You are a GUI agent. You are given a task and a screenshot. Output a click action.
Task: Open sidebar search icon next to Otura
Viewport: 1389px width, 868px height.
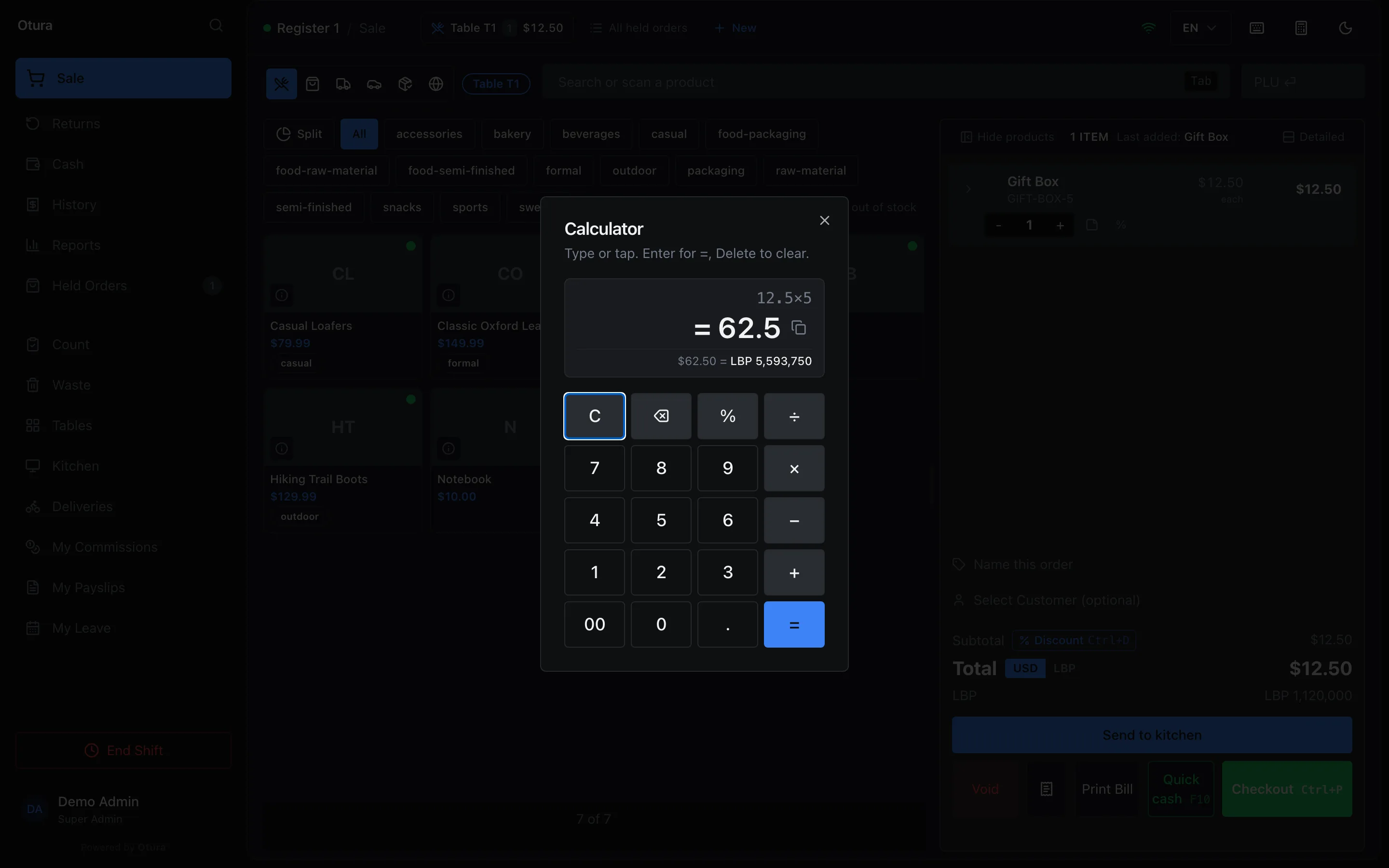coord(216,25)
